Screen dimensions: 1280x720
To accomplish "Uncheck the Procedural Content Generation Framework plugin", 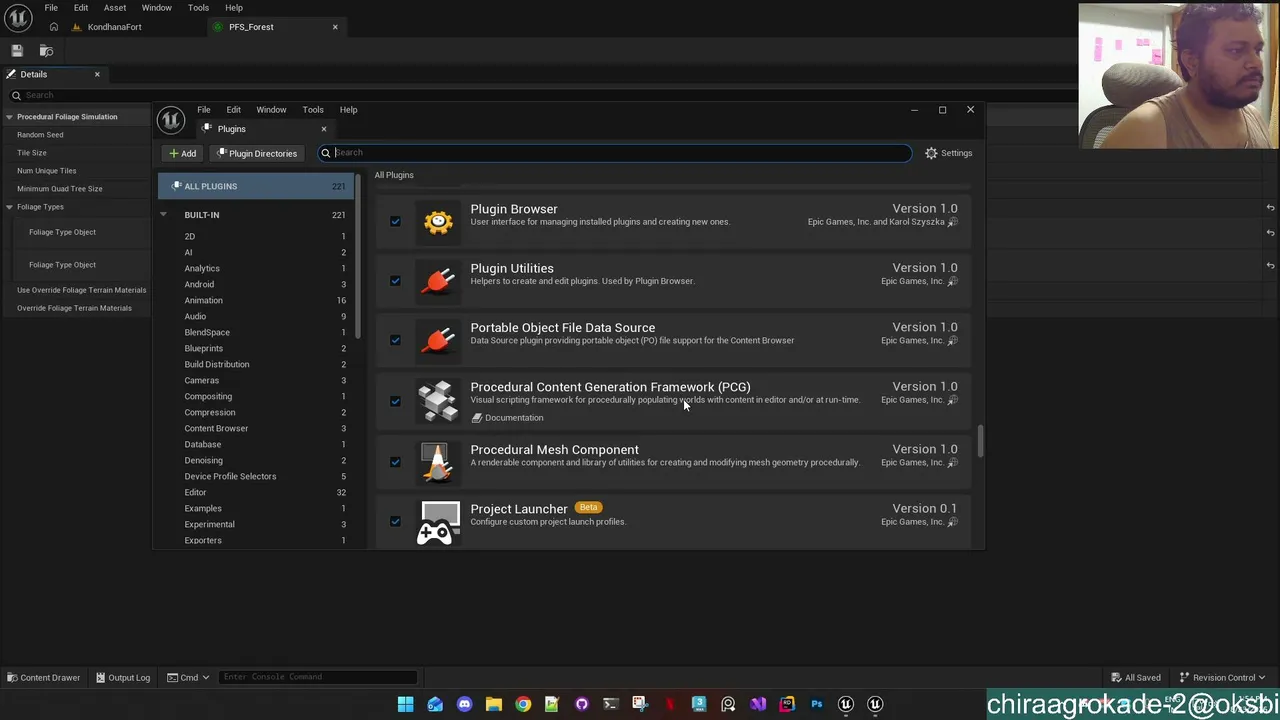I will (395, 401).
